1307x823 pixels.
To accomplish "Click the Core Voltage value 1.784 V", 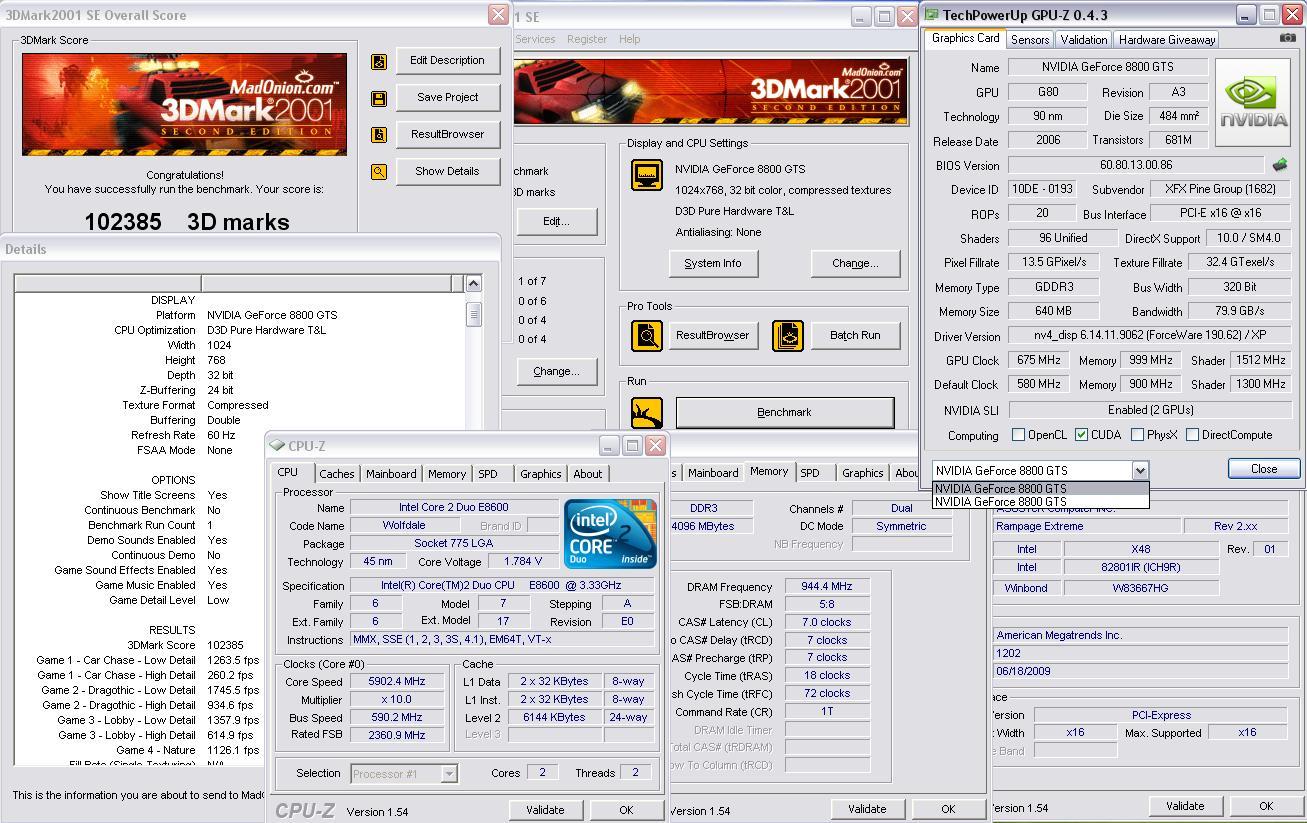I will pos(522,562).
